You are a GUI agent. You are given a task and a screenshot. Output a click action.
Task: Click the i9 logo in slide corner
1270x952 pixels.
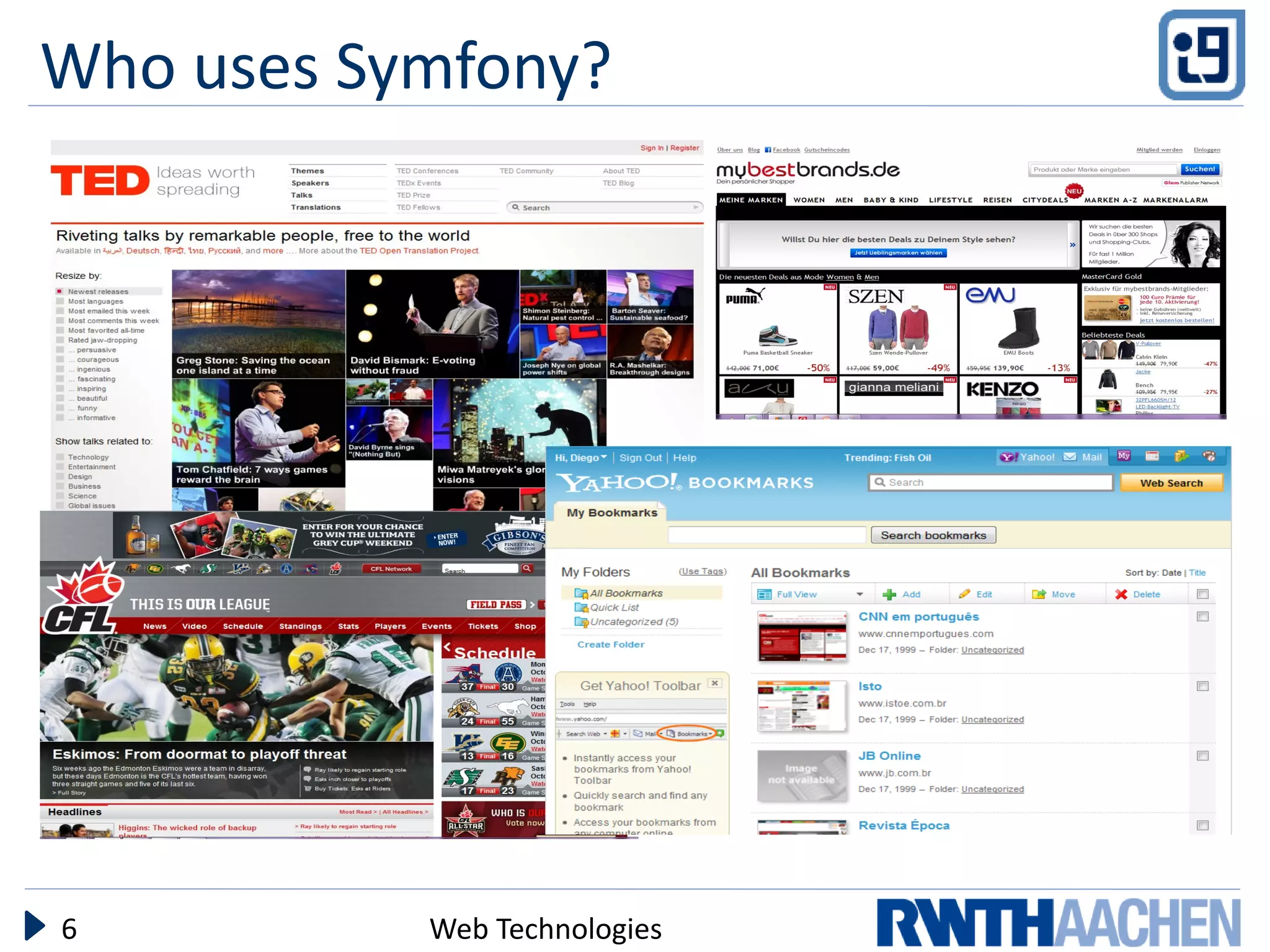(1201, 55)
